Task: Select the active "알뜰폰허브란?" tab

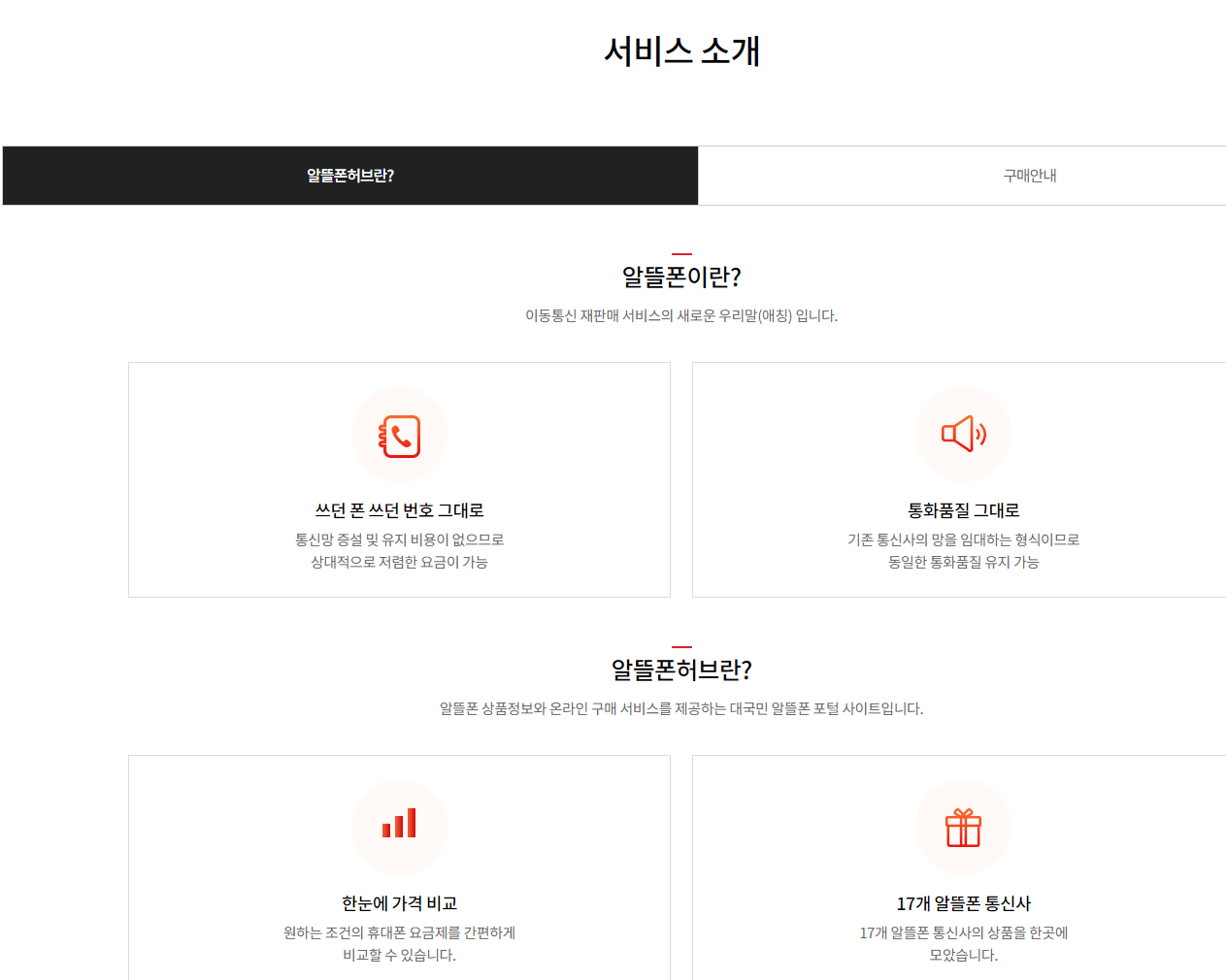Action: (x=350, y=176)
